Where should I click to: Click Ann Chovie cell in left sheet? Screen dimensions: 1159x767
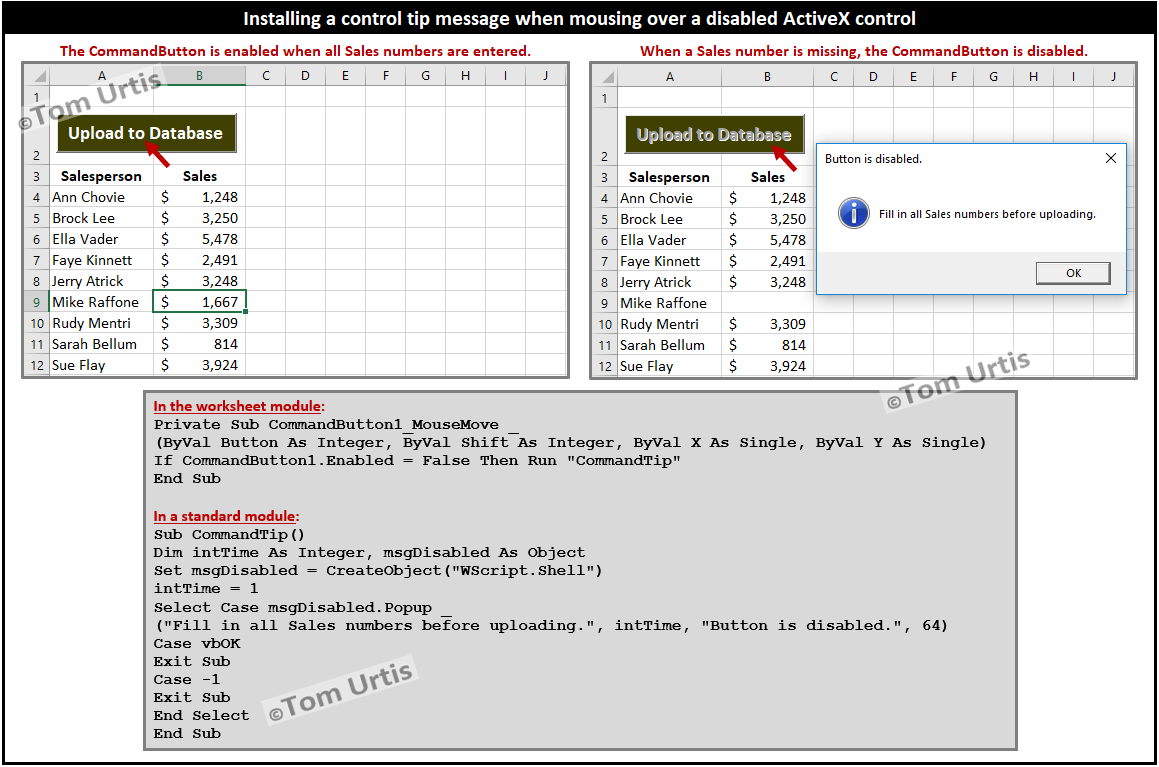[x=101, y=197]
